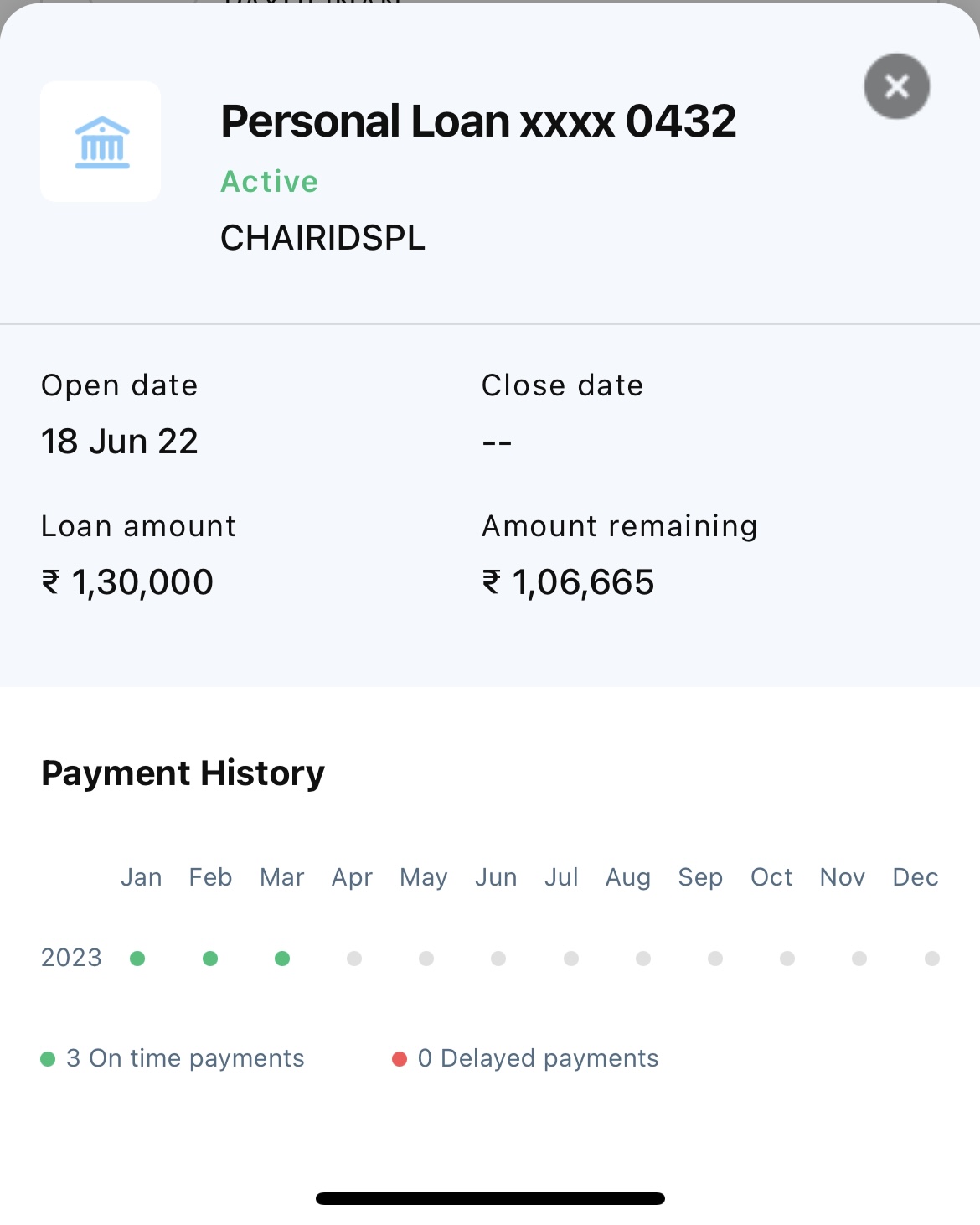Select the March 2023 green payment dot
Screen dimensions: 980x1225
(282, 959)
